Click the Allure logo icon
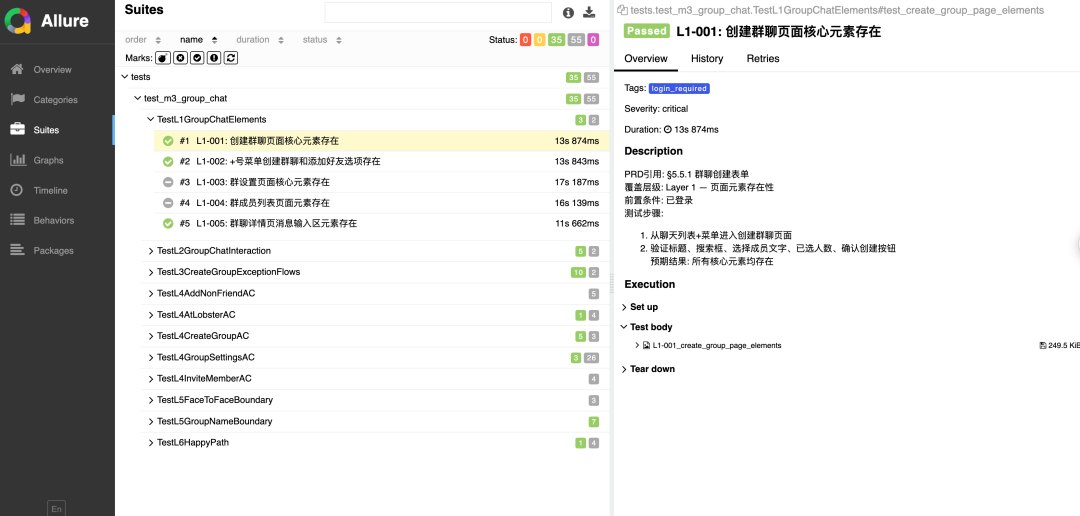Viewport: 1080px width, 516px height. [x=18, y=21]
